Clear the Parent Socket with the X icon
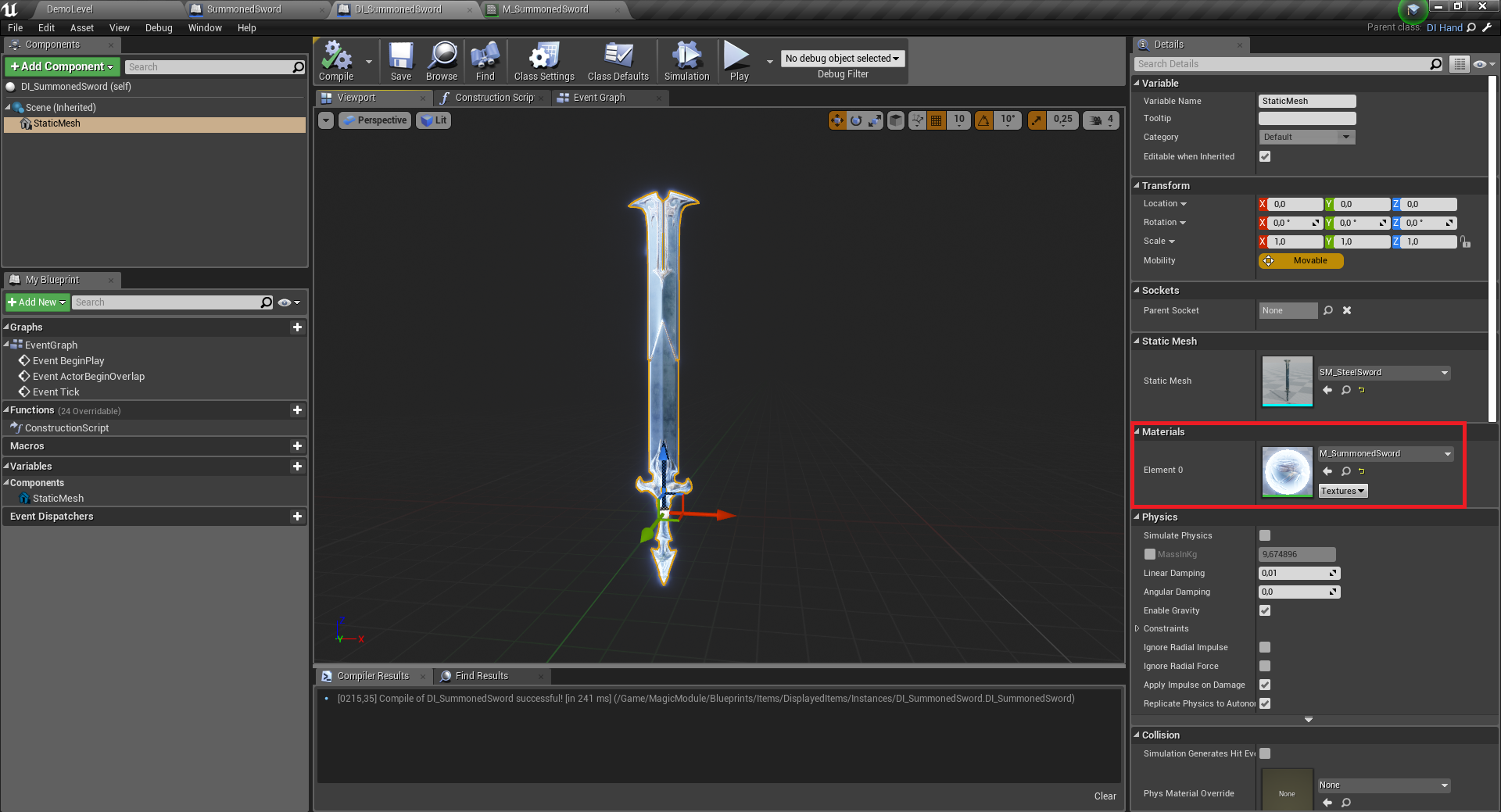The height and width of the screenshot is (812, 1501). click(x=1347, y=310)
